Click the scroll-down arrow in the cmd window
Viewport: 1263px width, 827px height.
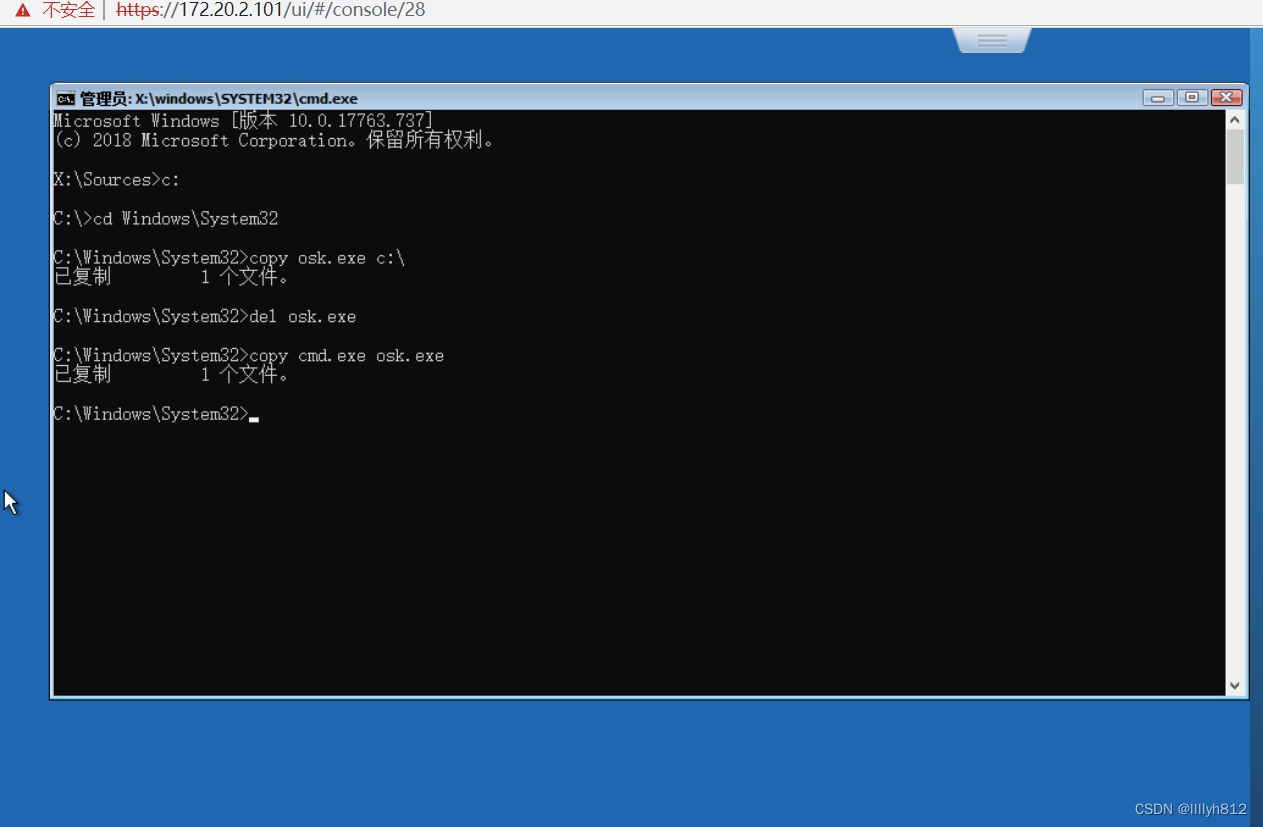pos(1235,686)
